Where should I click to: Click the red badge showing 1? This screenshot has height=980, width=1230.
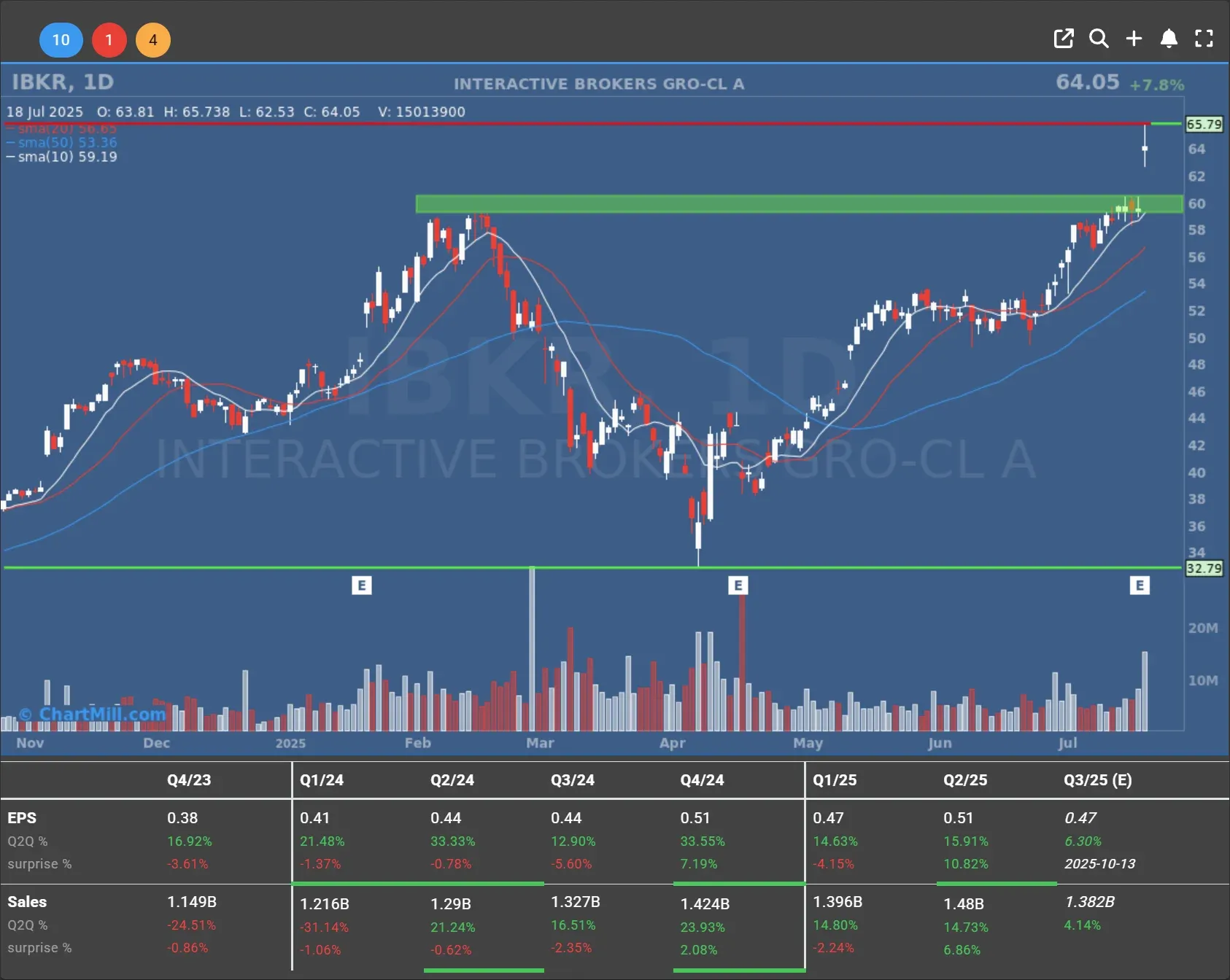coord(109,39)
